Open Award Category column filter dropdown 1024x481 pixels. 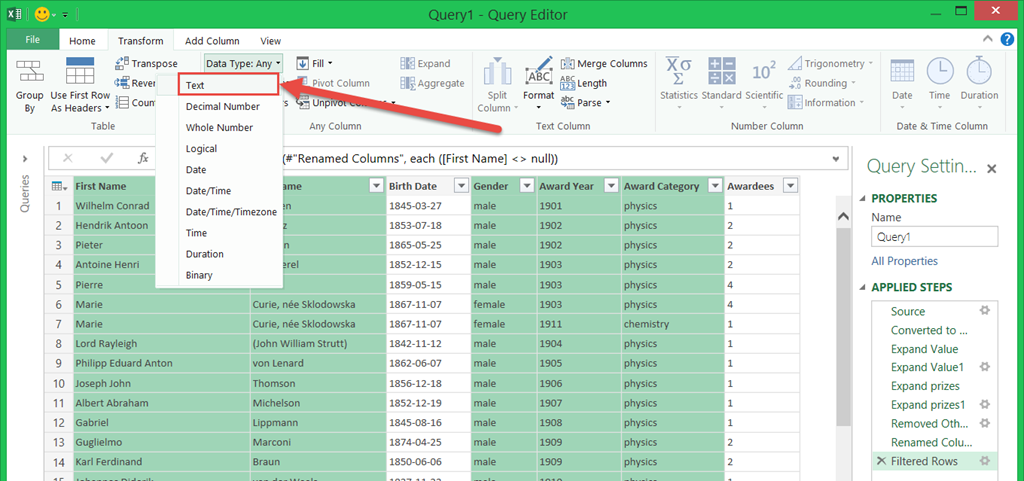click(x=714, y=186)
